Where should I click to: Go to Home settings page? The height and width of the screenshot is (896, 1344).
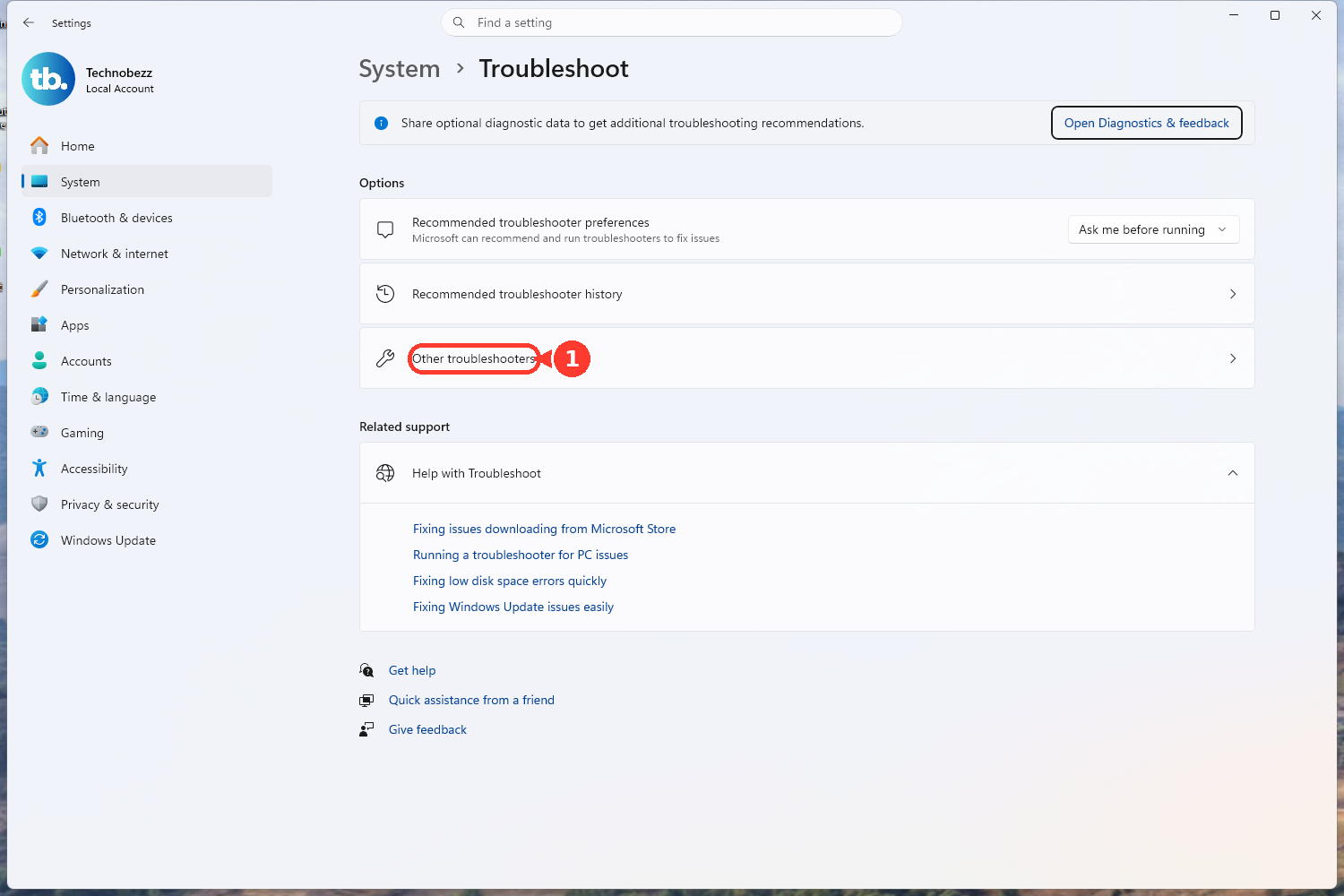coord(147,145)
